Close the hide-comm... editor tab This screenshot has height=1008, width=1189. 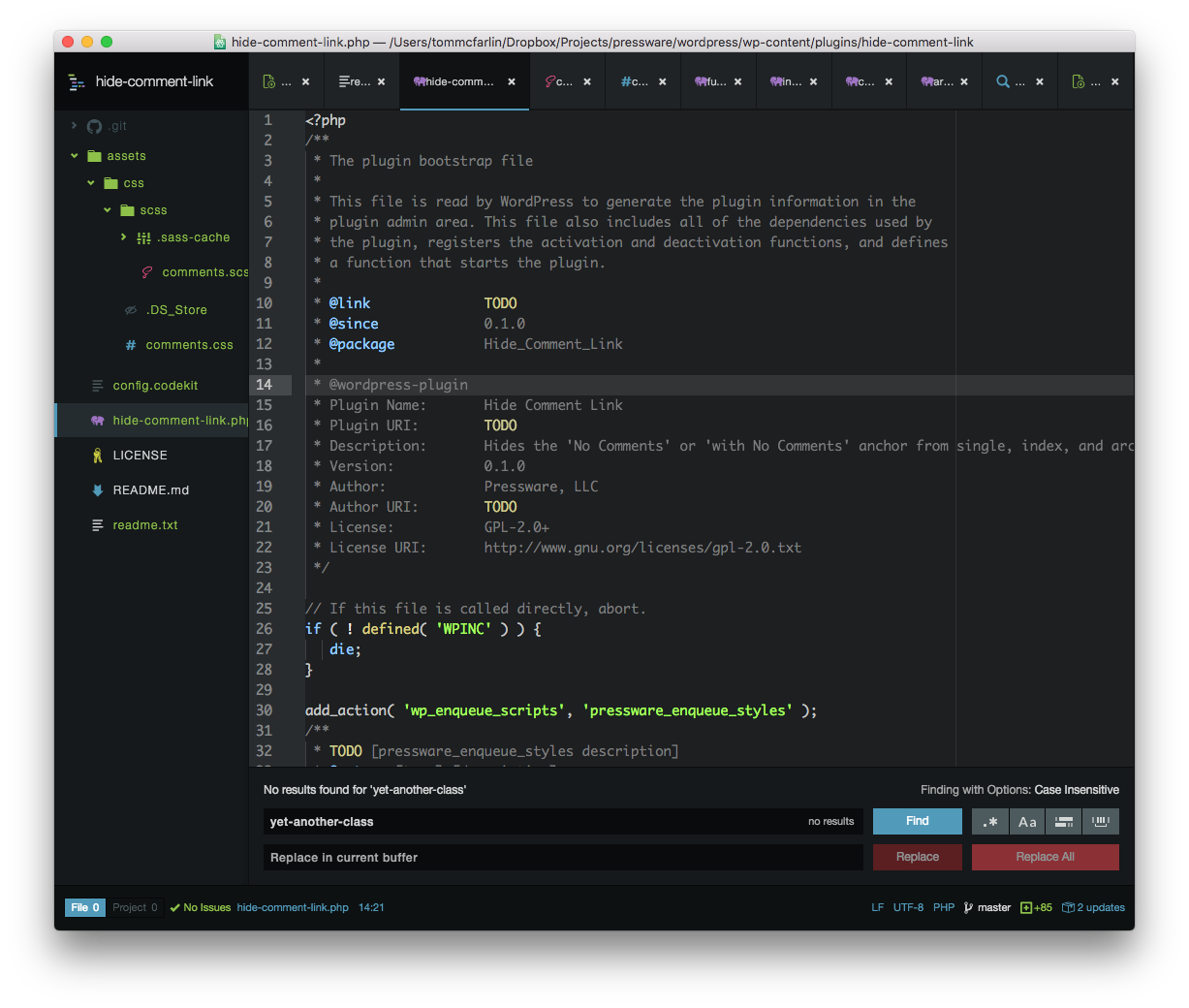[x=512, y=82]
